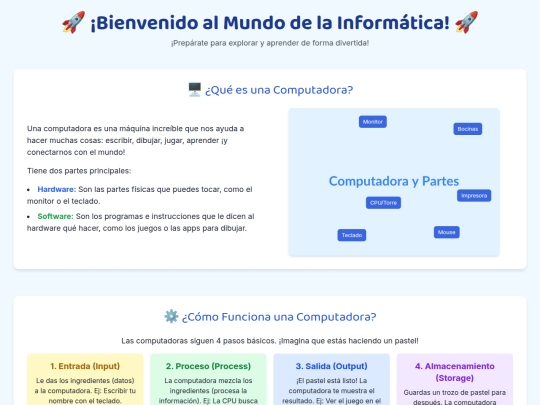Click the rocket emoji left of title
The image size is (540, 405).
[x=73, y=23]
